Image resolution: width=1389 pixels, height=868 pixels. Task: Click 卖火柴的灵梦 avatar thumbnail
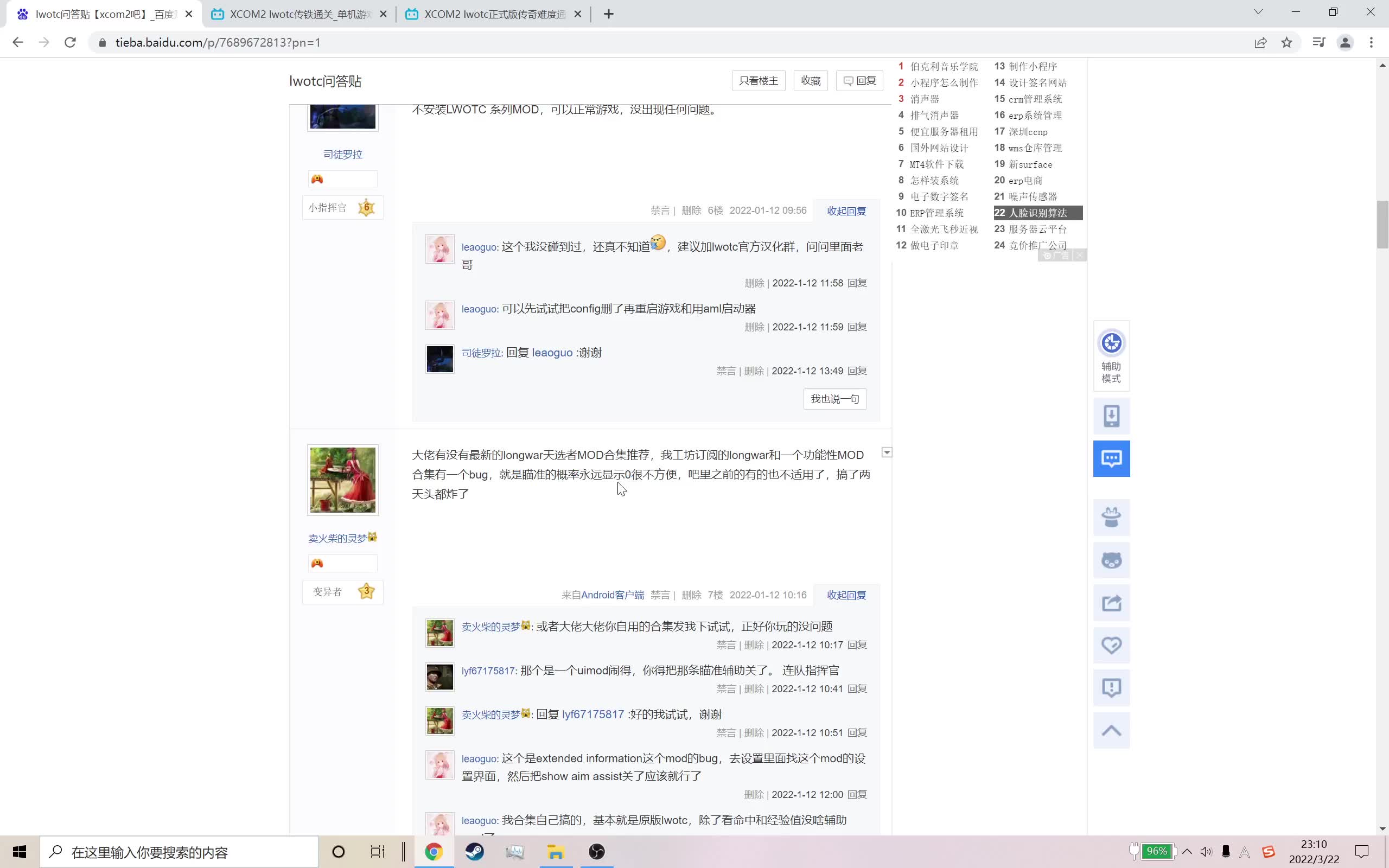tap(343, 480)
